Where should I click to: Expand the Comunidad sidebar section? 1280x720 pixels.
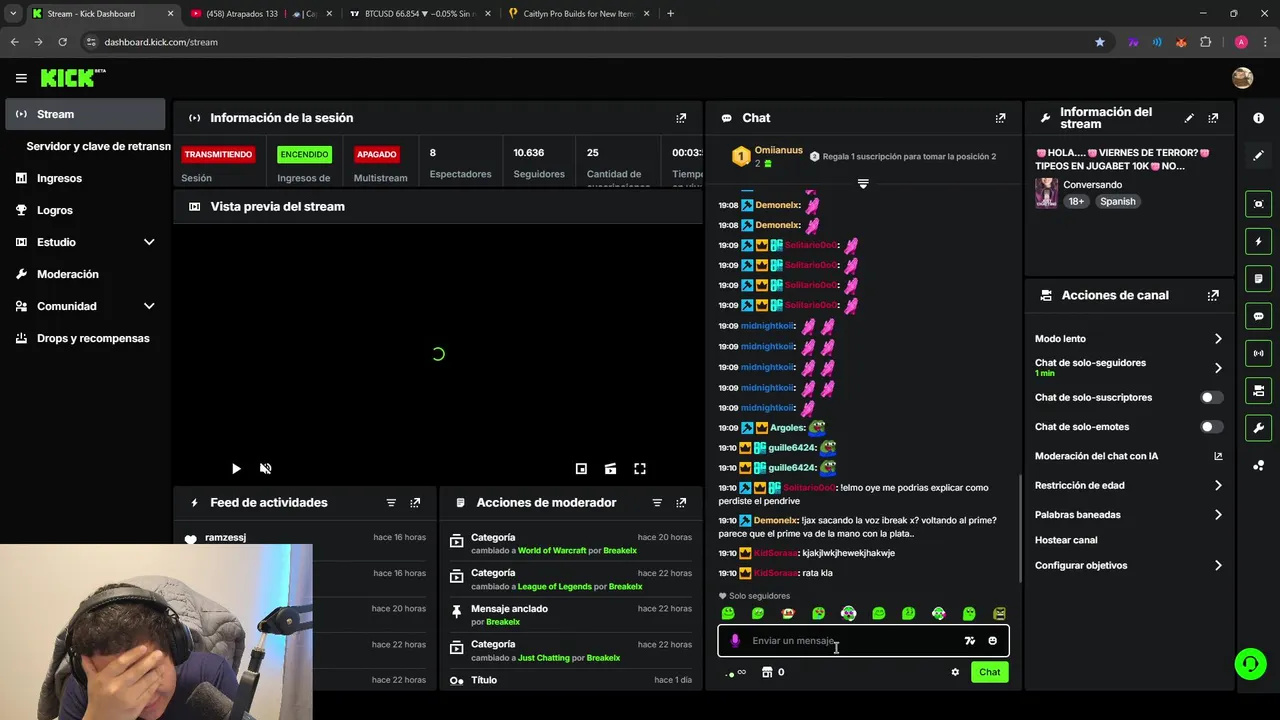click(x=149, y=306)
